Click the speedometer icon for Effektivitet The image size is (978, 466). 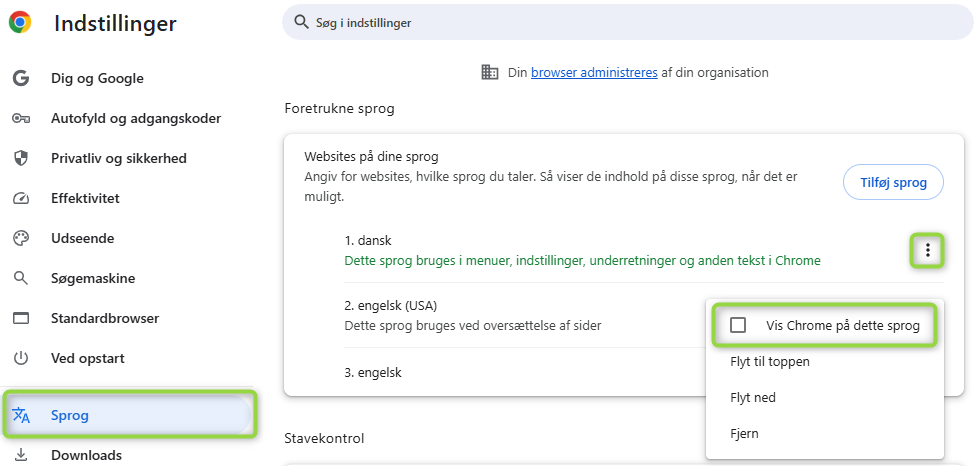pos(21,199)
